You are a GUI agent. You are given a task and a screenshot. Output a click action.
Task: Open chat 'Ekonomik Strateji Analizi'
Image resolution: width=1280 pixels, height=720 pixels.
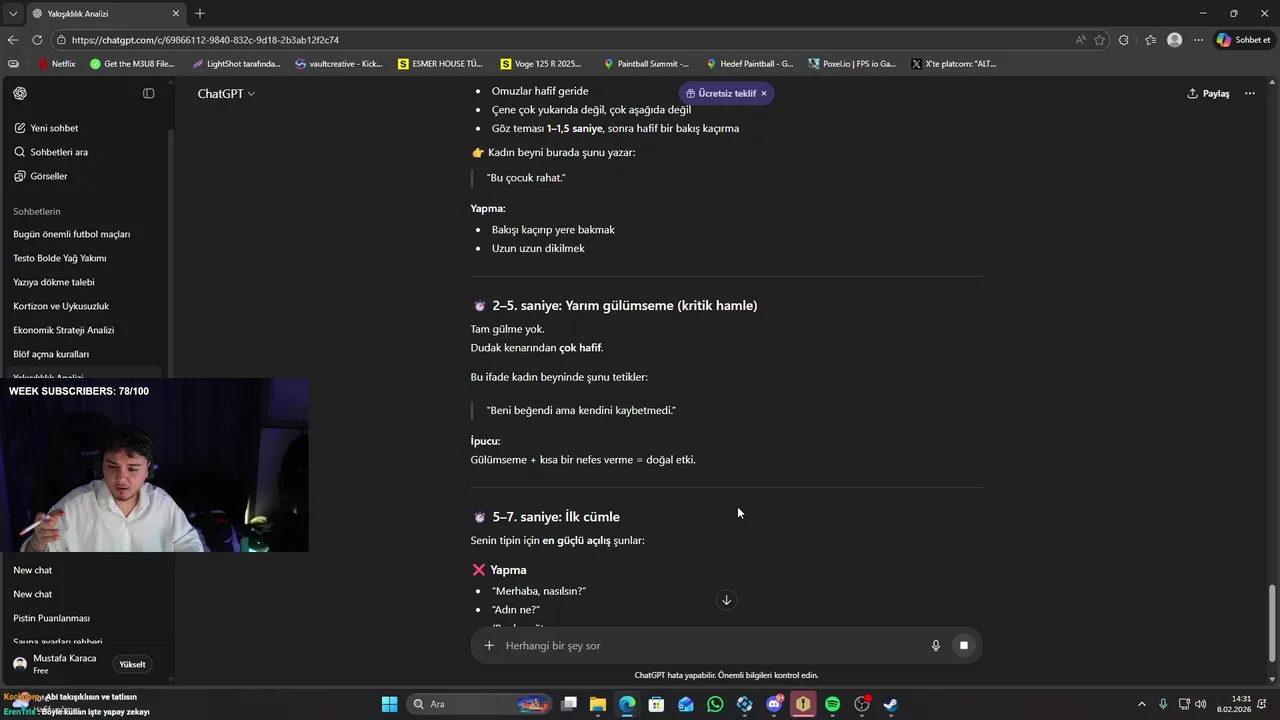click(x=64, y=330)
